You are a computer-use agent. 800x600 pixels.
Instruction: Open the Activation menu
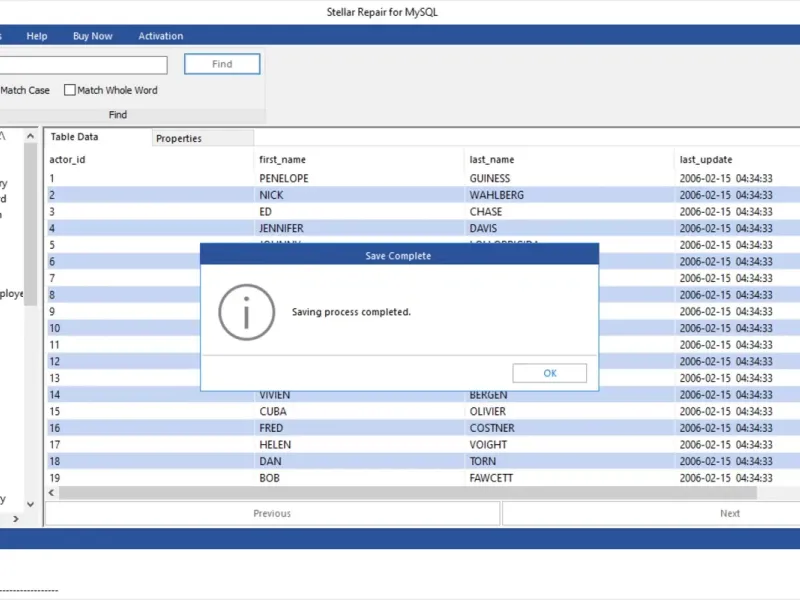pyautogui.click(x=161, y=36)
